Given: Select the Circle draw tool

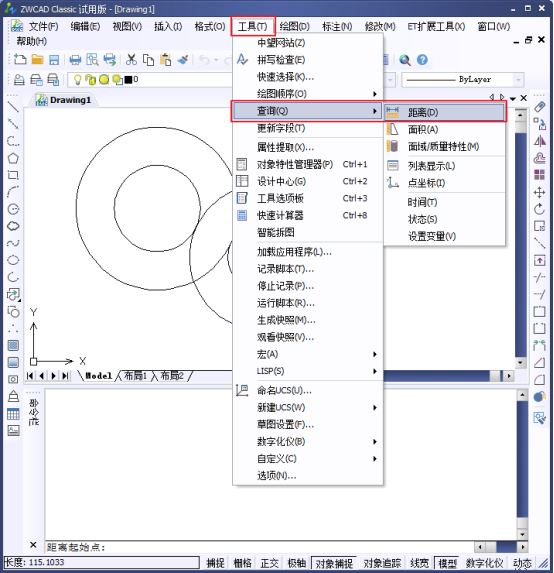Looking at the screenshot, I should [x=13, y=209].
